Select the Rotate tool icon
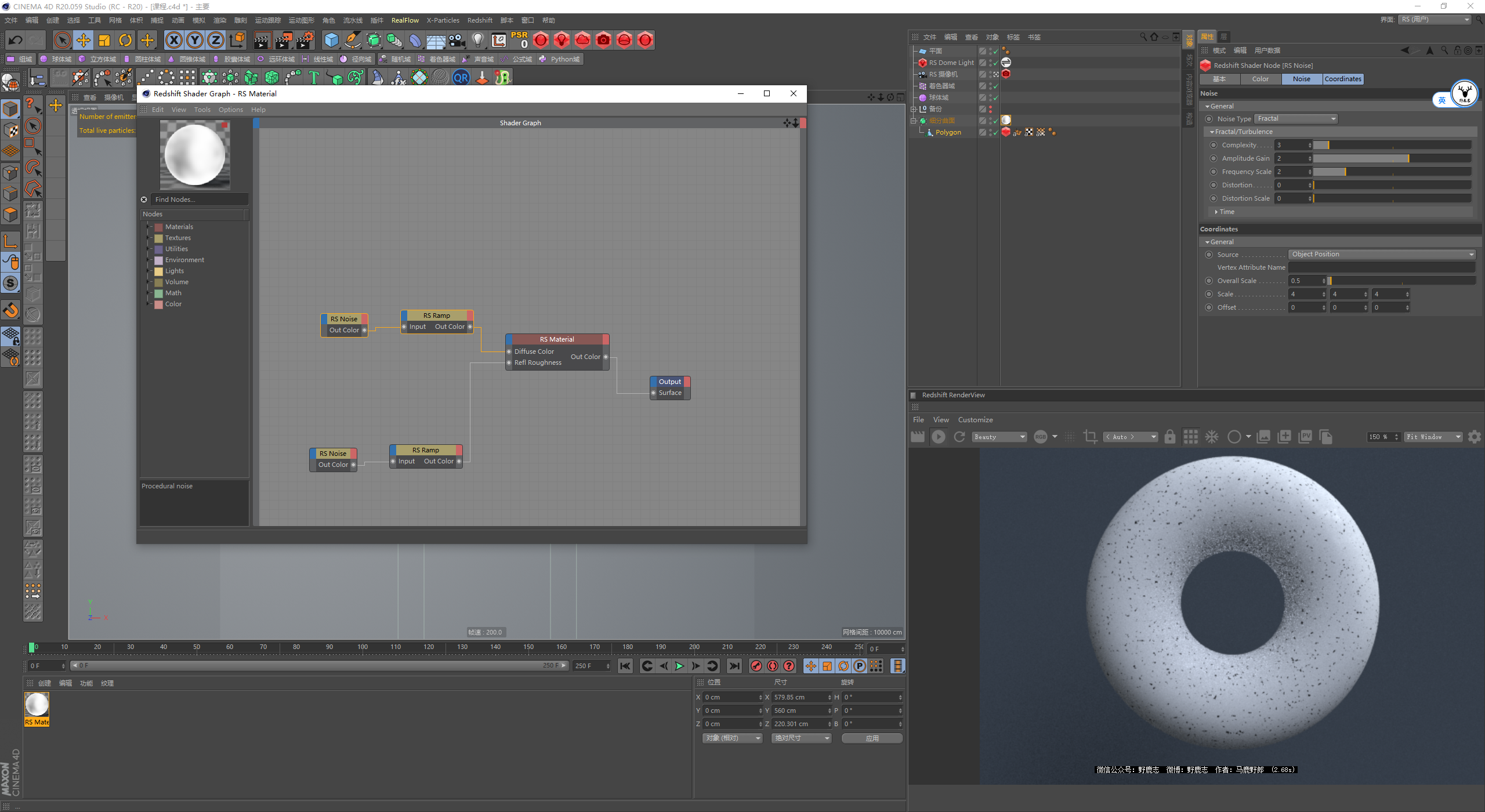This screenshot has height=812, width=1485. 125,40
